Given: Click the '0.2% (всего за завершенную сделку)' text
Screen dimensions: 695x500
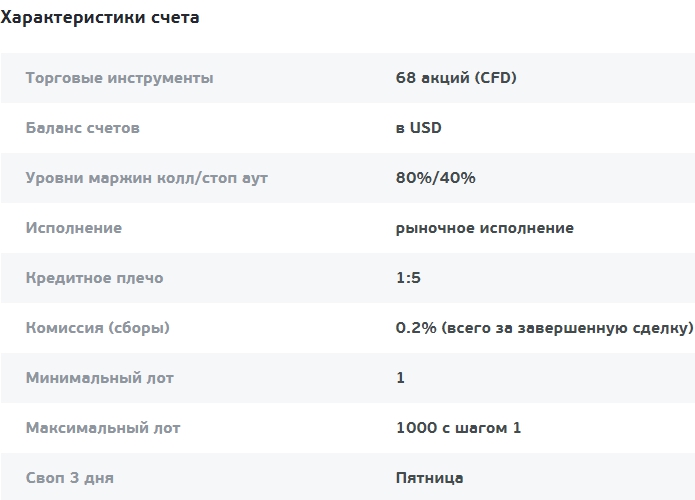Looking at the screenshot, I should coord(545,328).
